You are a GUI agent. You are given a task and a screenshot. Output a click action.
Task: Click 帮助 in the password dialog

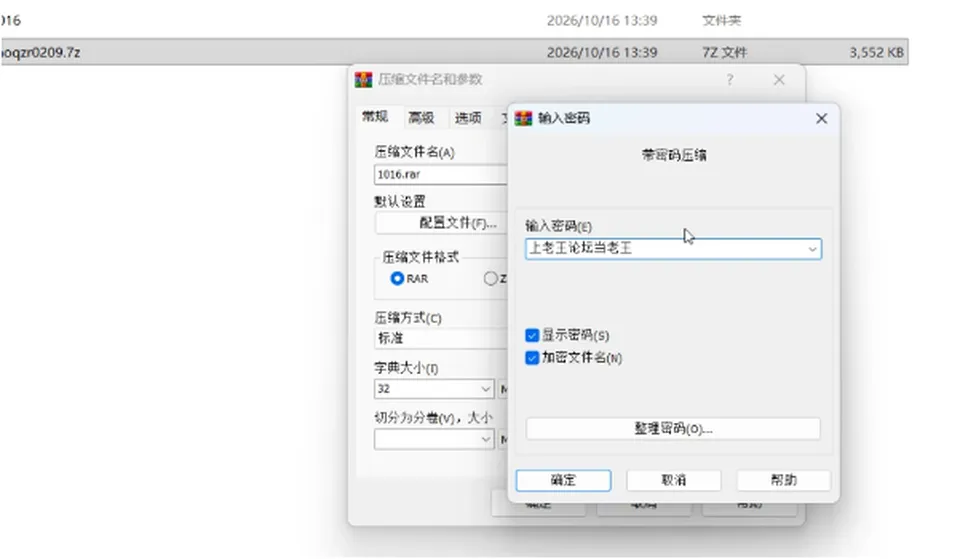click(x=784, y=480)
